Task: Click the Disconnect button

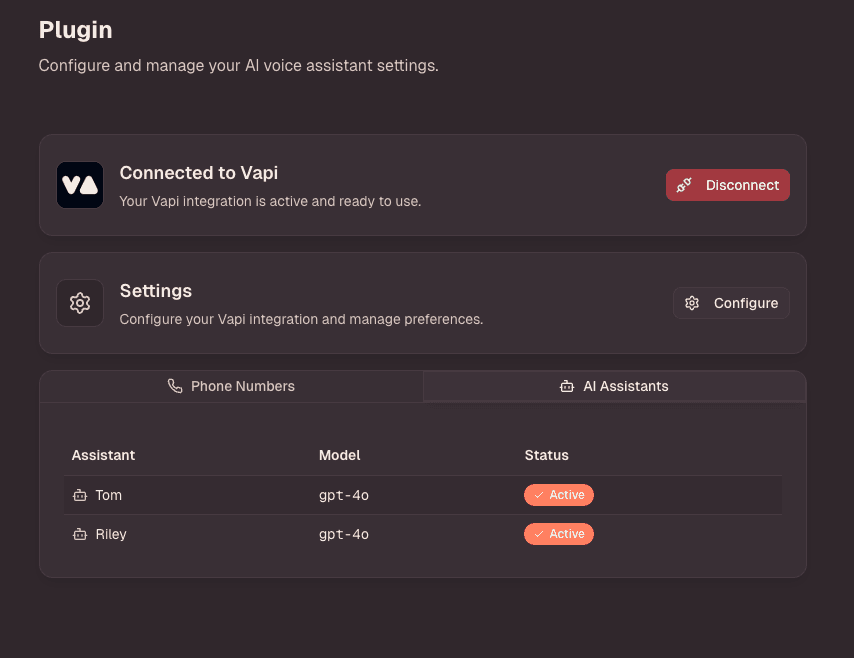Action: 727,185
